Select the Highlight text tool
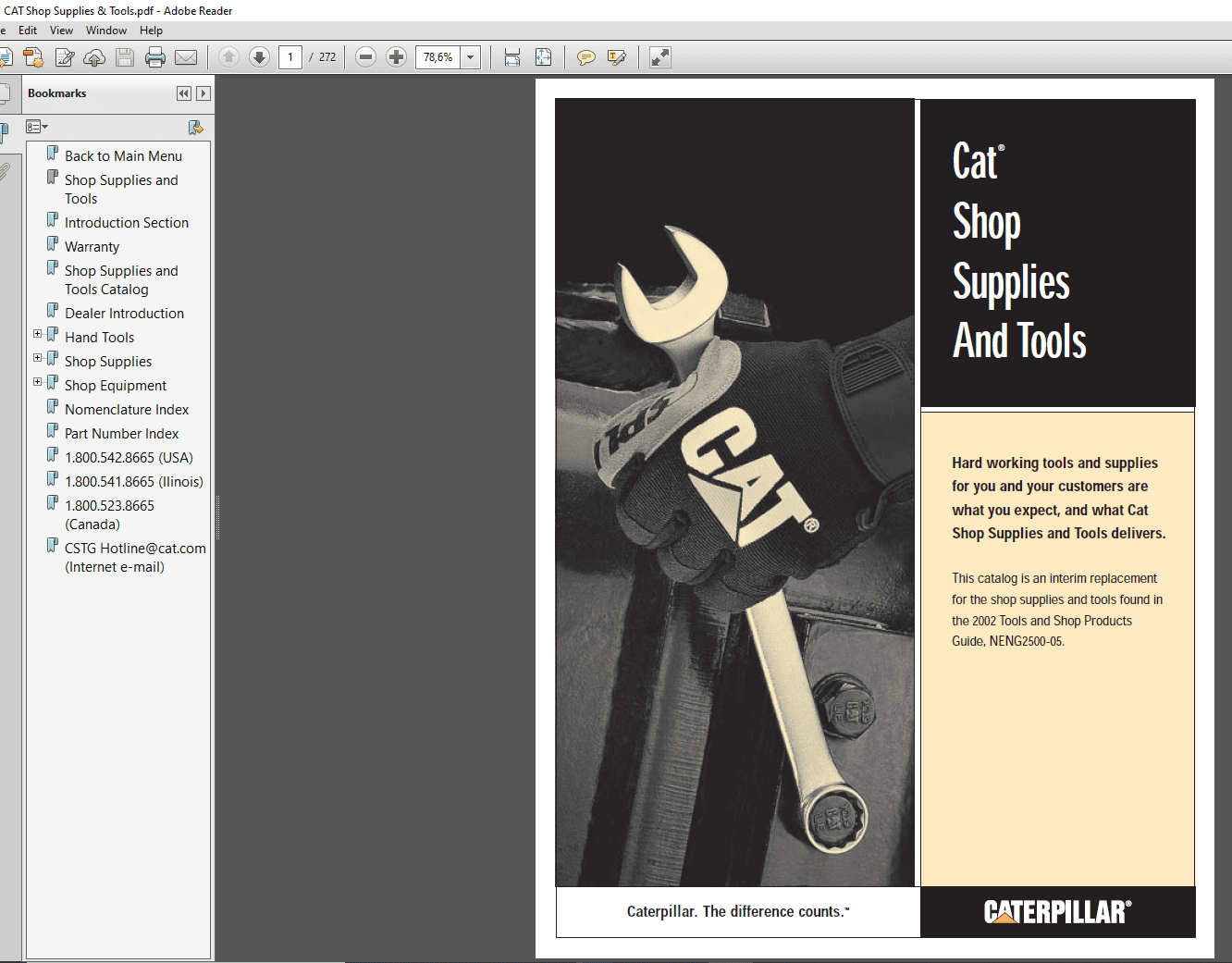Screen dimensions: 1232x963 pos(617,57)
